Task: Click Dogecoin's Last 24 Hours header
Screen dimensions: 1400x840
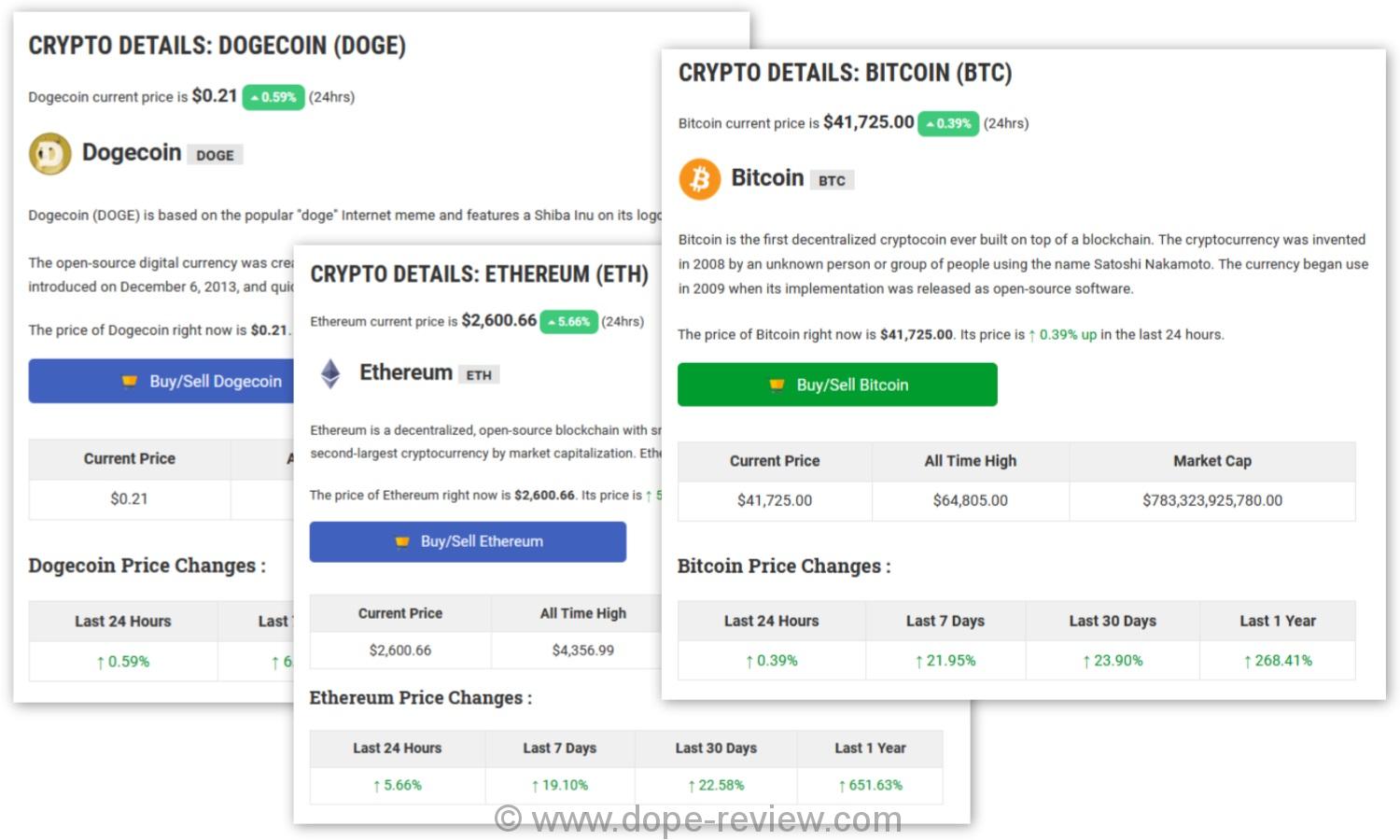Action: (x=123, y=622)
